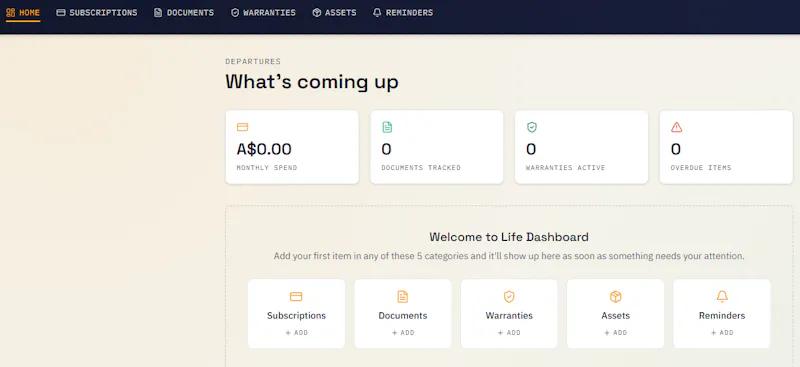The width and height of the screenshot is (800, 367).
Task: Click the A$0.00 monthly spend value
Action: point(264,149)
